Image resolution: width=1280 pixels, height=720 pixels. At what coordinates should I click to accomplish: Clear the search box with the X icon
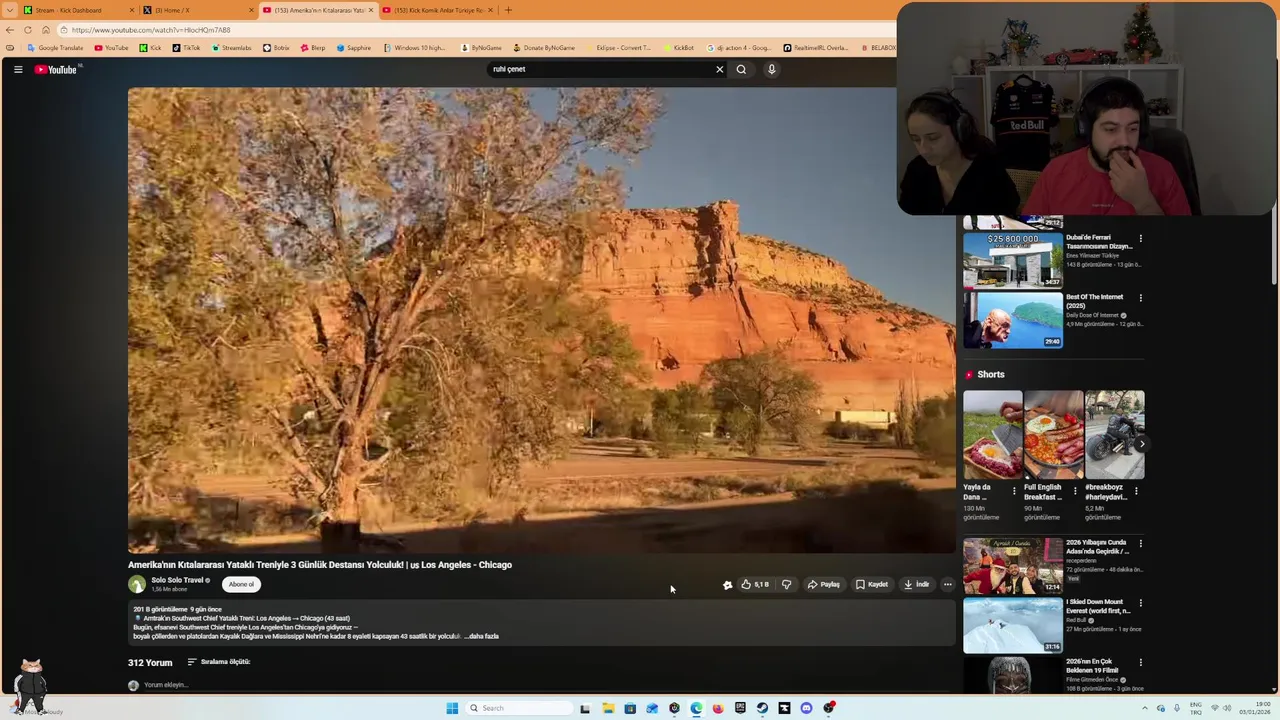719,69
